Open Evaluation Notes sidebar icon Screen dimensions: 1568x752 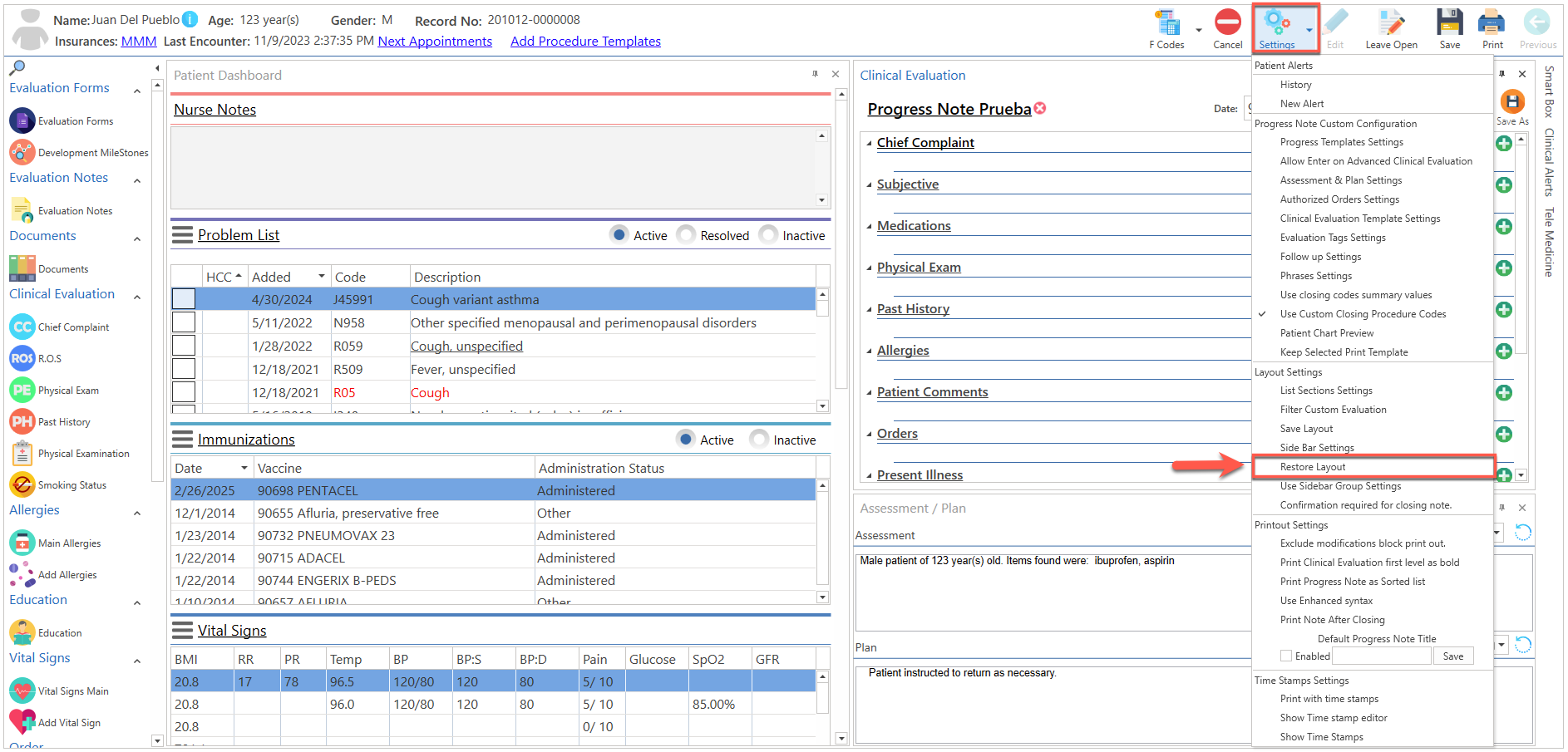(22, 210)
